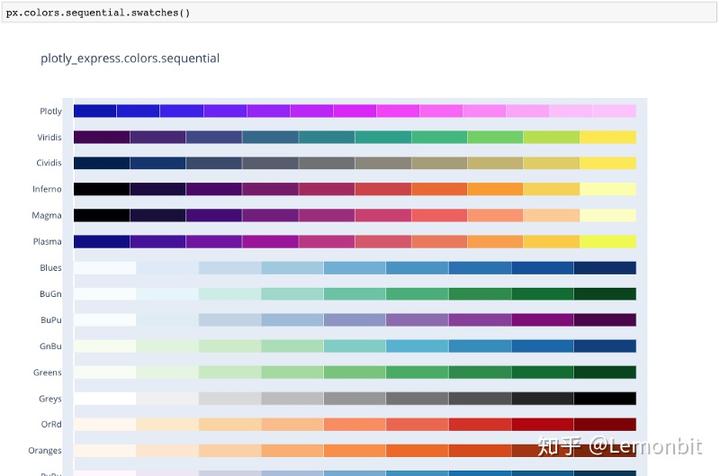Select the dark purple swatch starting Viridis row
Viewport: 720px width, 476px height.
coord(101,137)
